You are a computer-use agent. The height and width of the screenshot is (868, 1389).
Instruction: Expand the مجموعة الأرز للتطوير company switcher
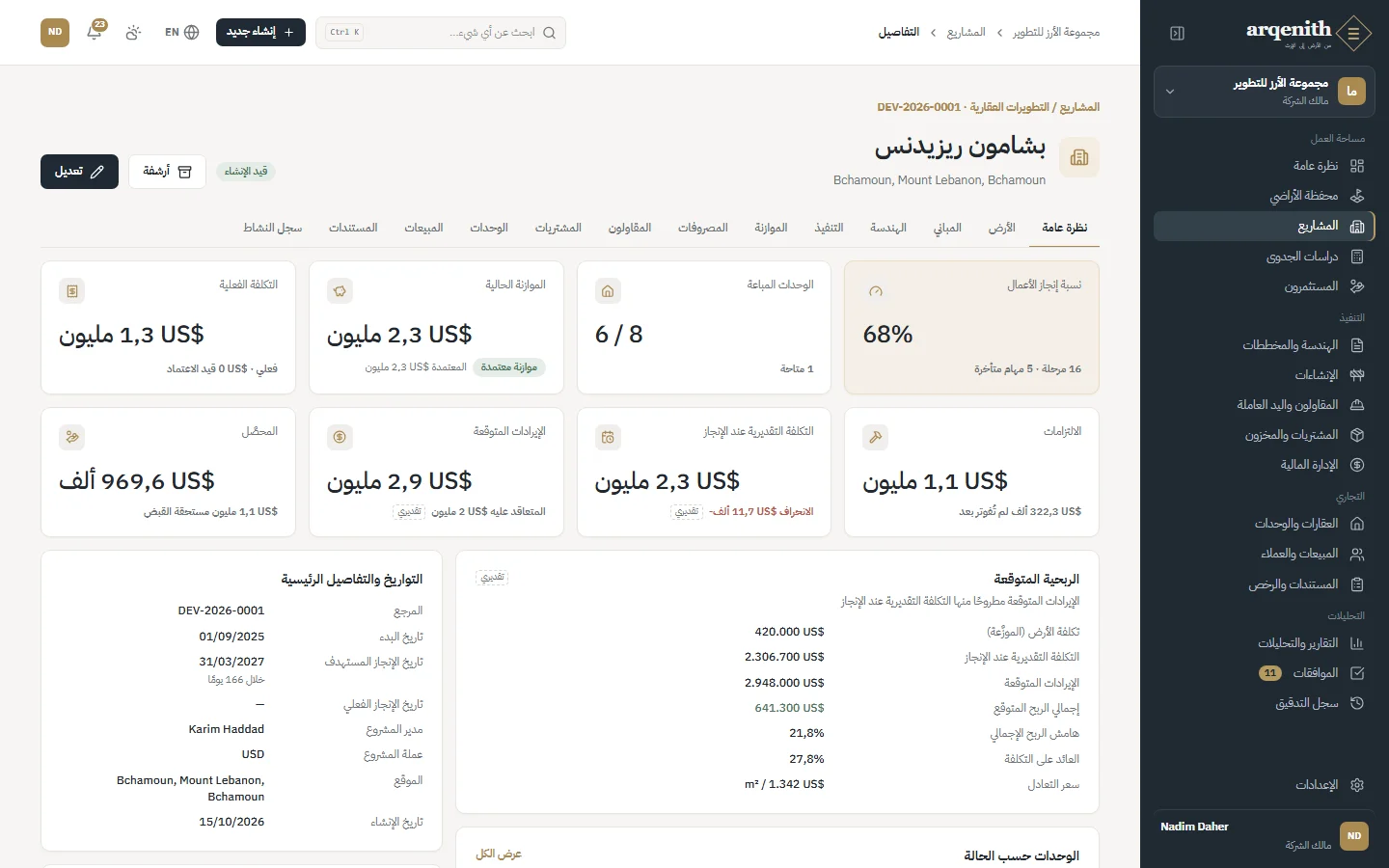1264,92
